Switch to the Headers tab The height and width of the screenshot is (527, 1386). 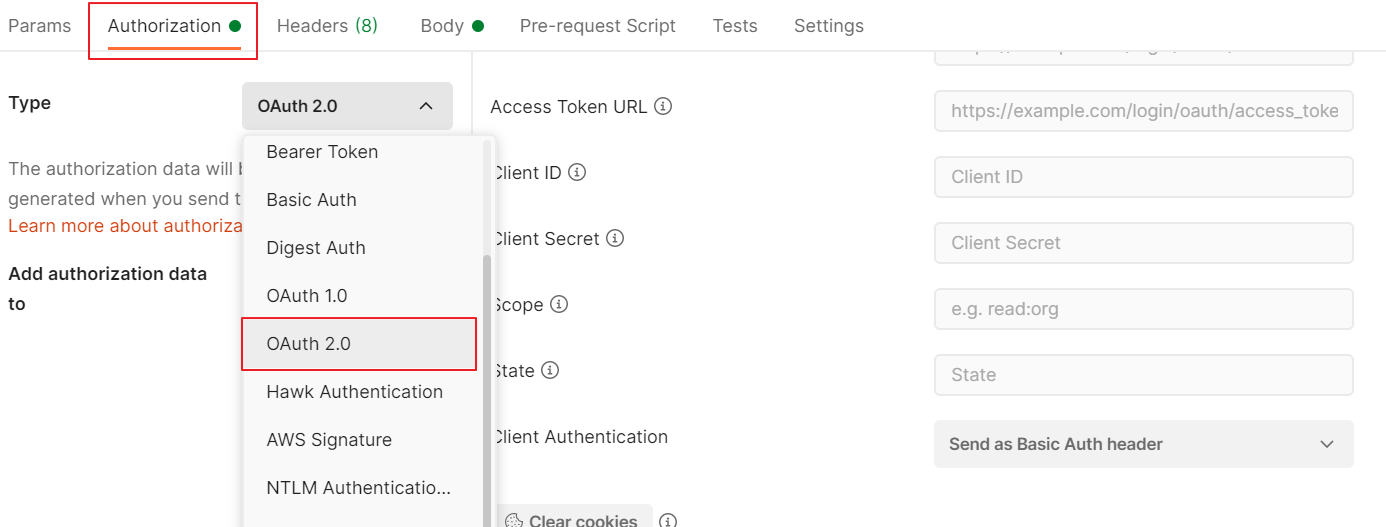pos(327,26)
